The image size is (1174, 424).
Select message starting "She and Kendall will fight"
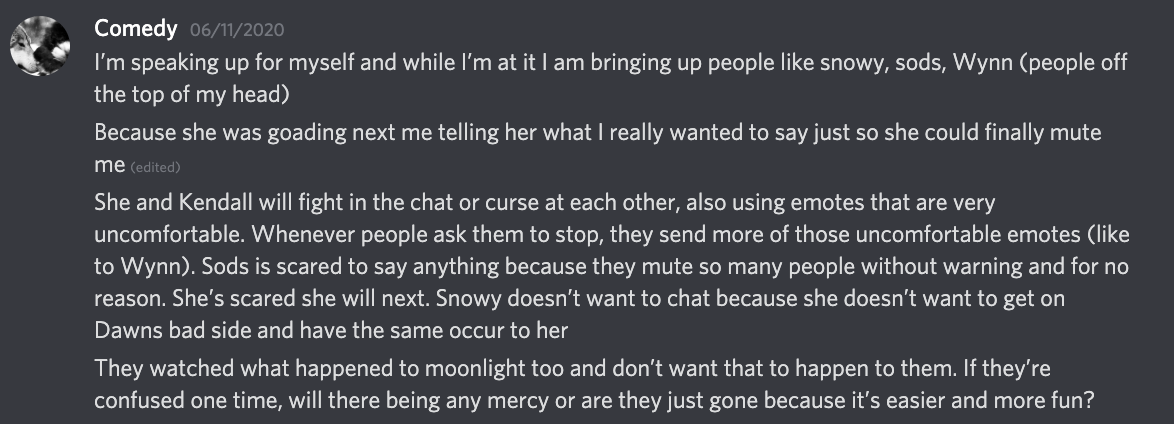pos(612,266)
